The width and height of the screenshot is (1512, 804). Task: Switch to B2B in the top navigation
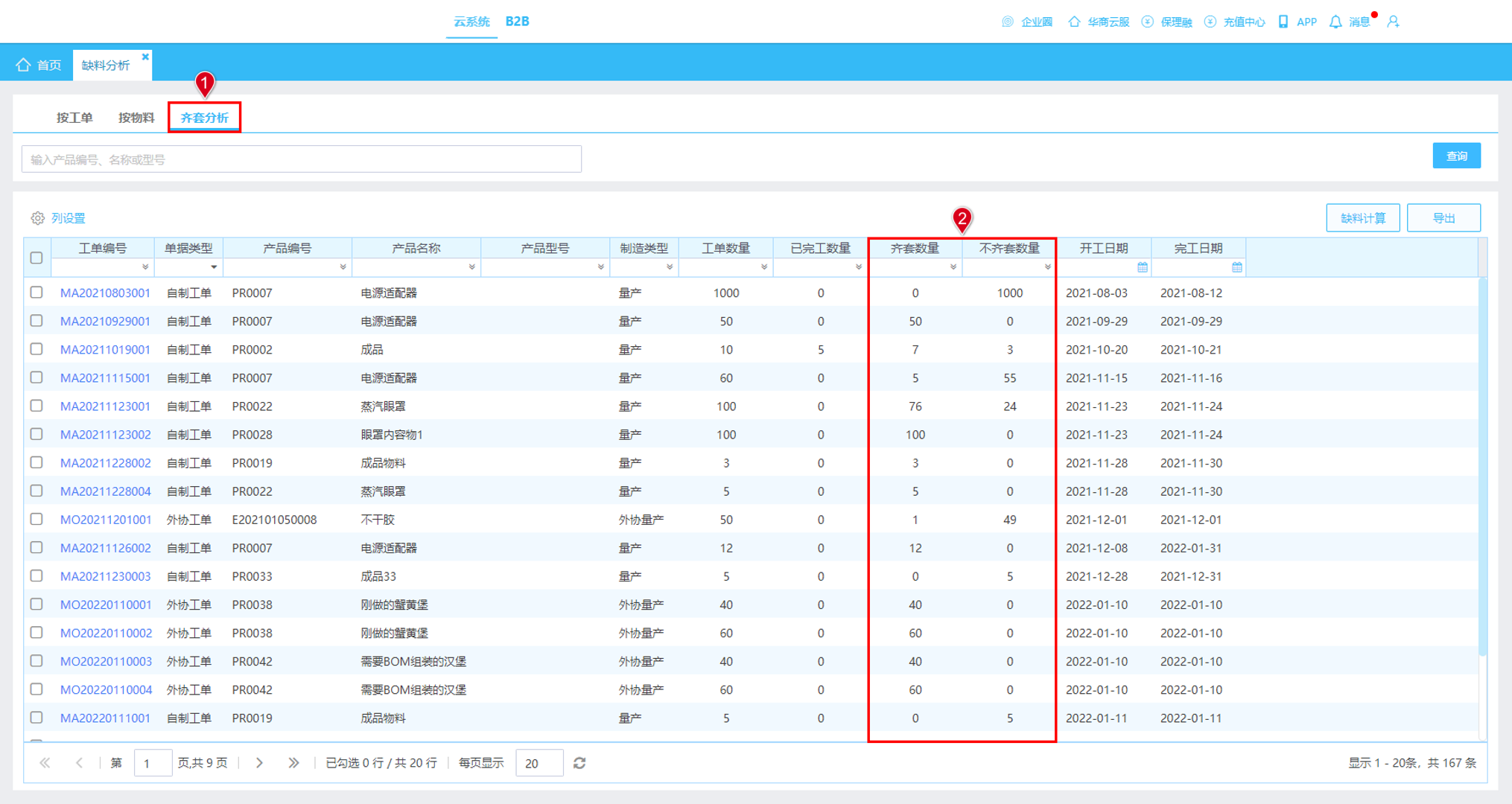(x=517, y=22)
